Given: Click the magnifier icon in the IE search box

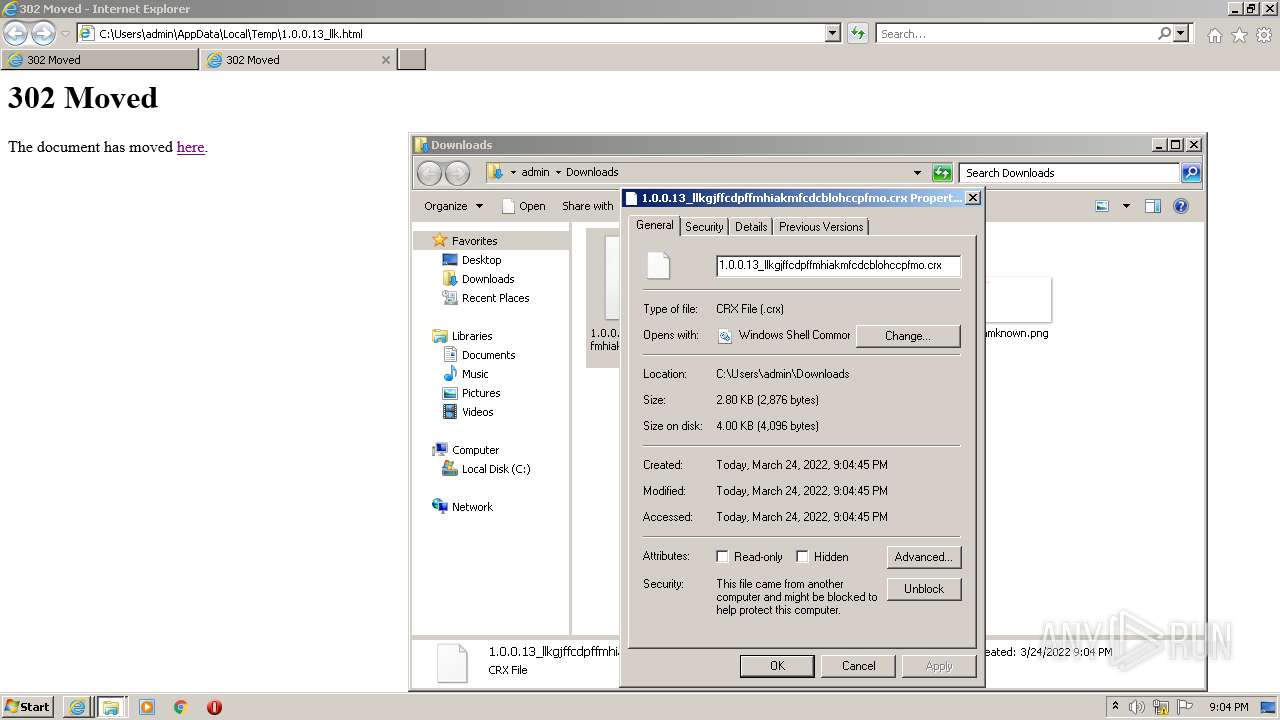Looking at the screenshot, I should [x=1164, y=33].
